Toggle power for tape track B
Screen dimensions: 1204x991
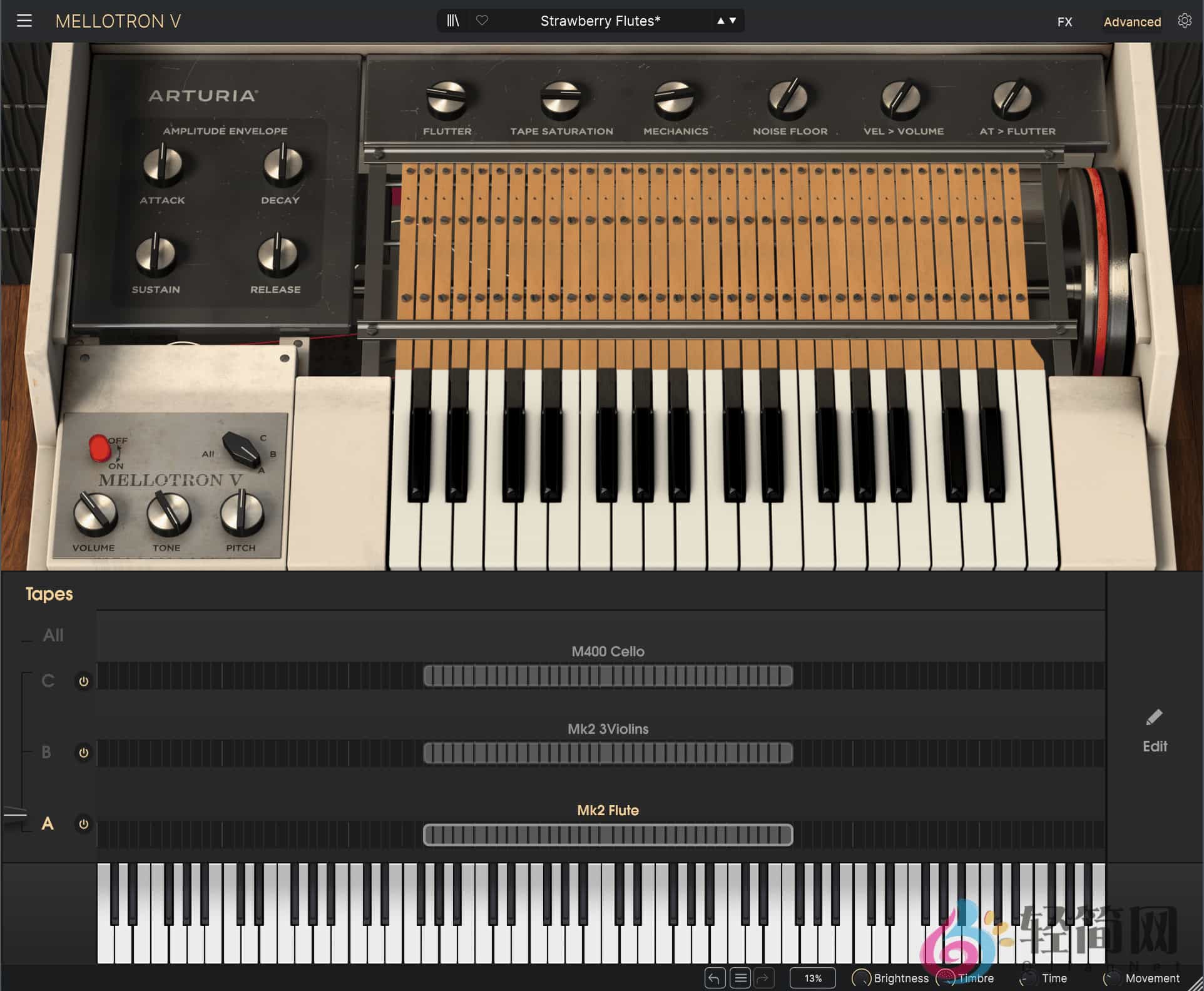click(x=83, y=753)
